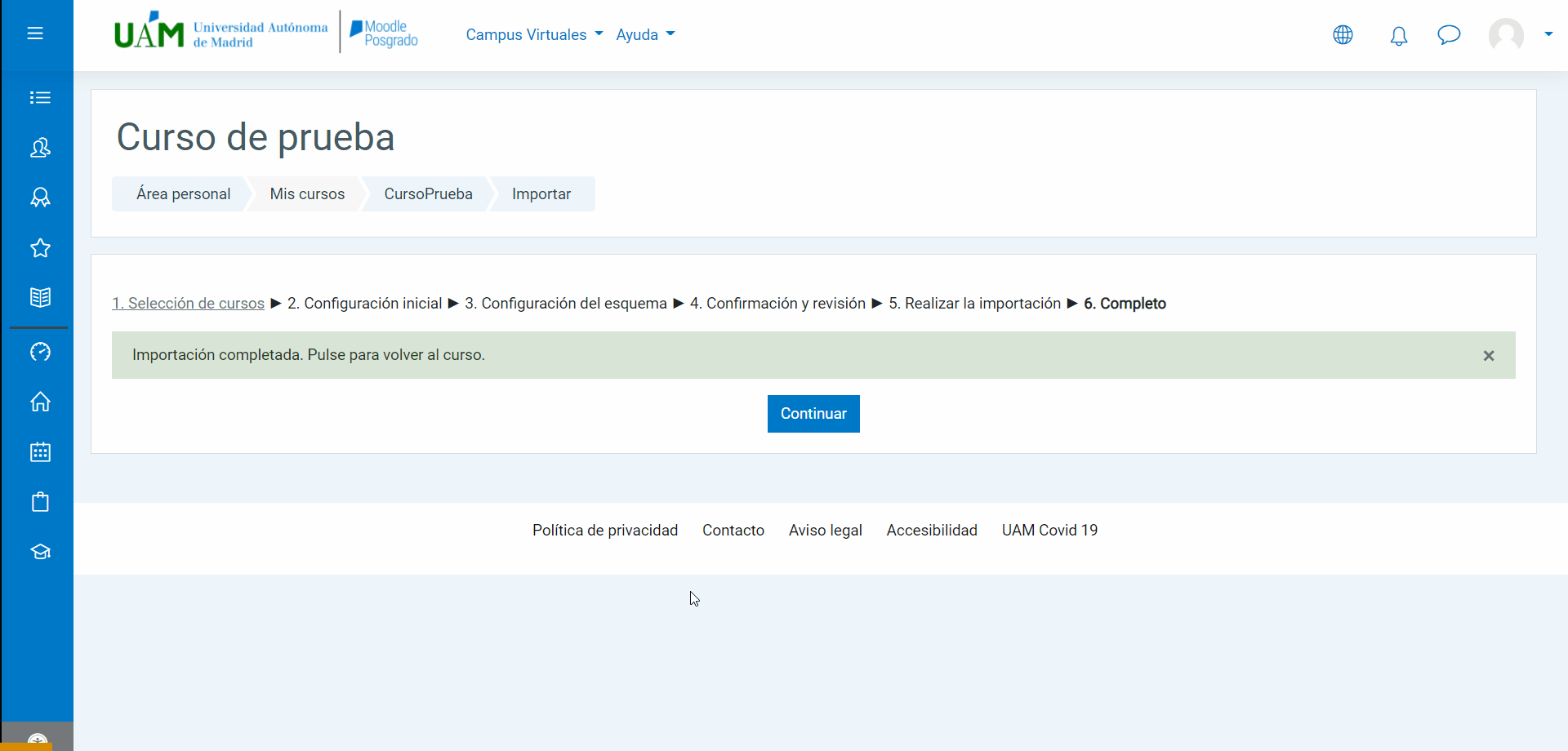Image resolution: width=1568 pixels, height=751 pixels.
Task: Open the user profile menu arrow
Action: [1548, 34]
